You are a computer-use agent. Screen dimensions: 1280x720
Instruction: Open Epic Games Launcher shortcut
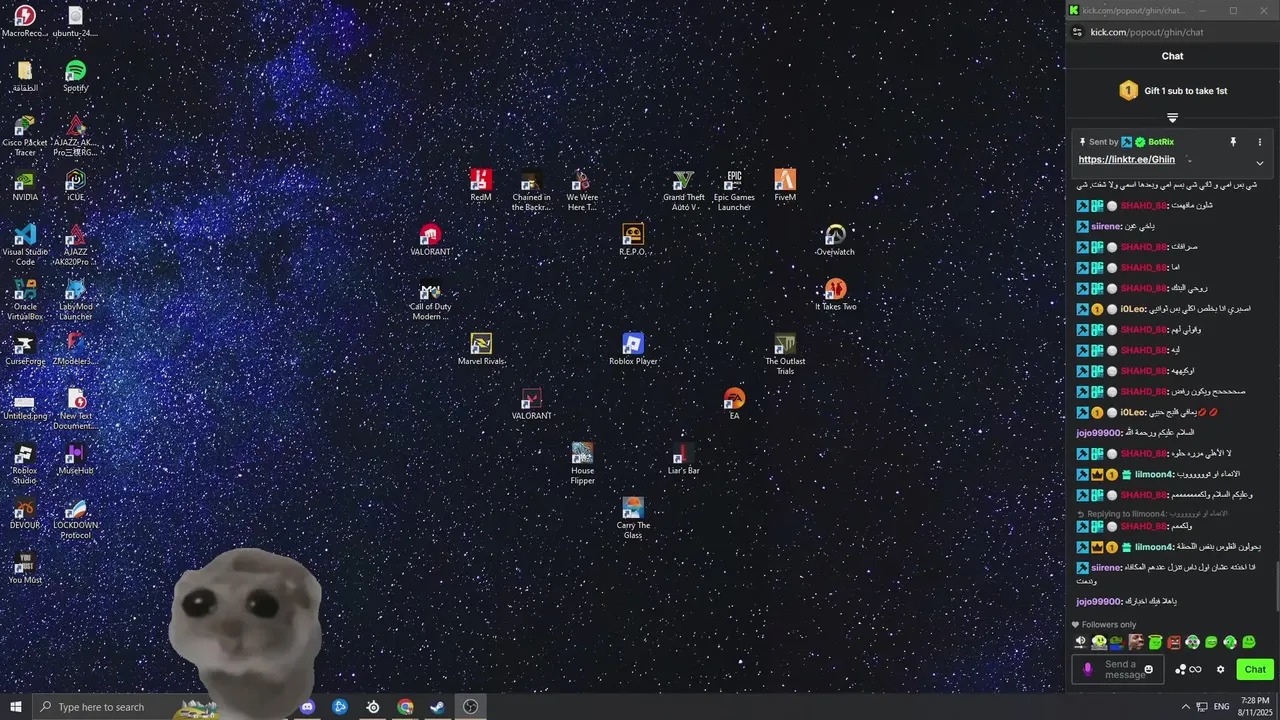(x=734, y=190)
